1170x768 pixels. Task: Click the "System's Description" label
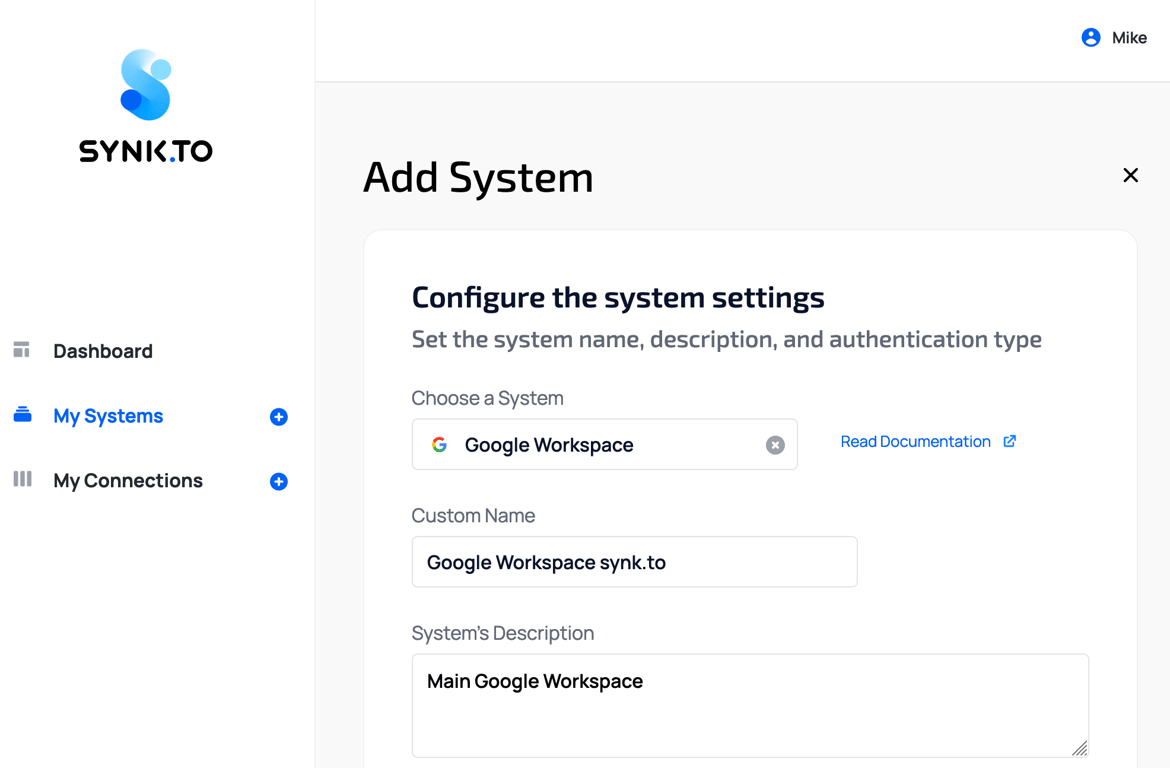pos(503,633)
